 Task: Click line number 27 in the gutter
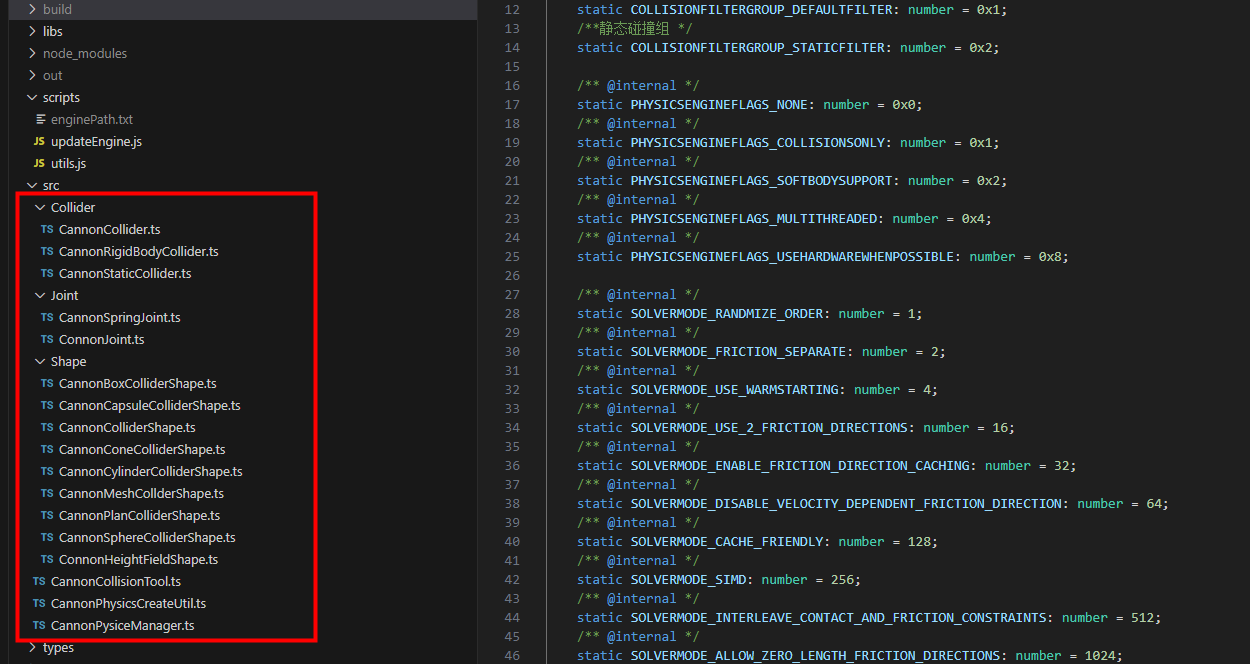click(512, 295)
